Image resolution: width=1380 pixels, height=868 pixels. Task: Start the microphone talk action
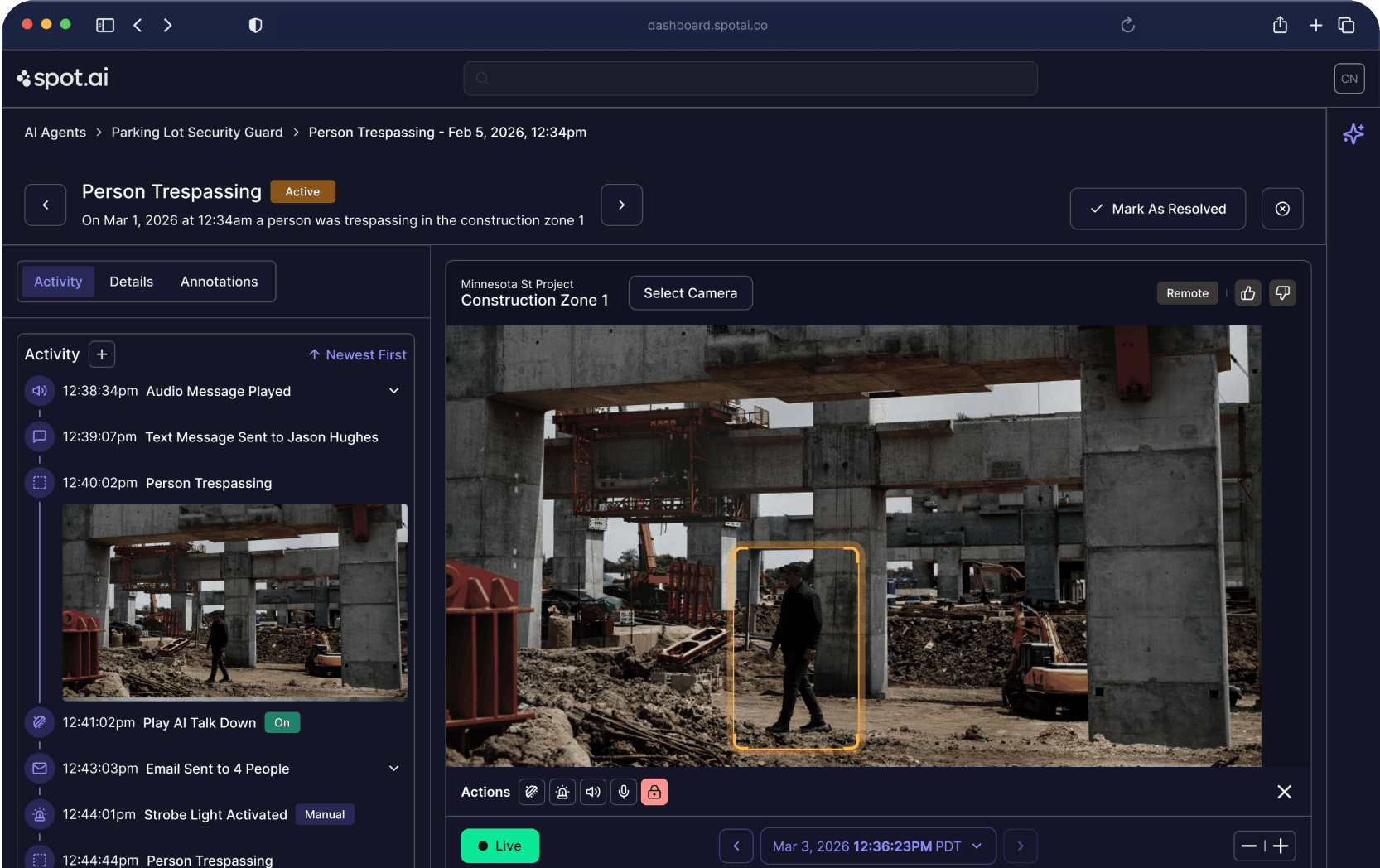click(x=624, y=792)
